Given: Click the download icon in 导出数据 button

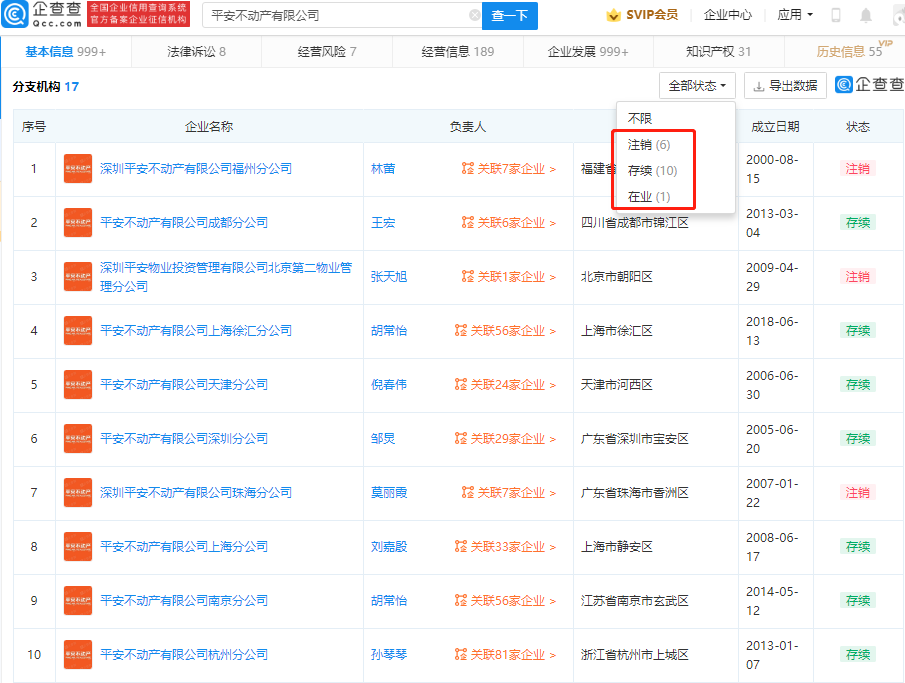Looking at the screenshot, I should pyautogui.click(x=759, y=87).
